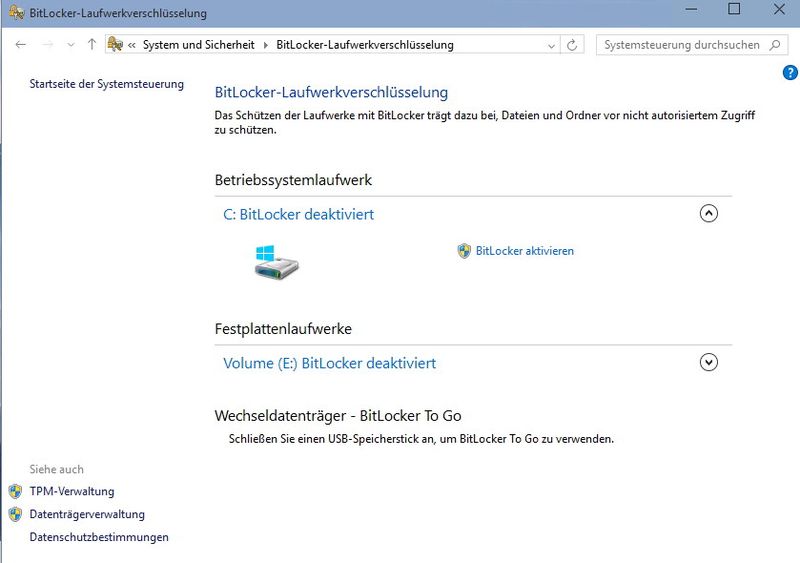Screen dimensions: 800x563
Task: Open the recent locations dropdown arrow
Action: pos(71,45)
